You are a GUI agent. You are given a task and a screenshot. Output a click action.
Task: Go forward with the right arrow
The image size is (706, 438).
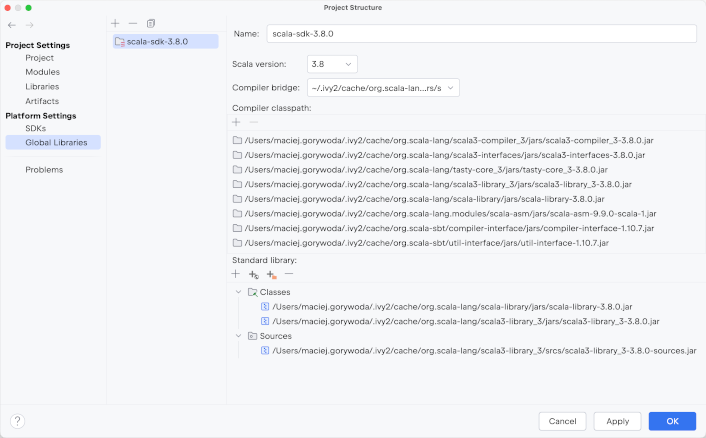[30, 25]
